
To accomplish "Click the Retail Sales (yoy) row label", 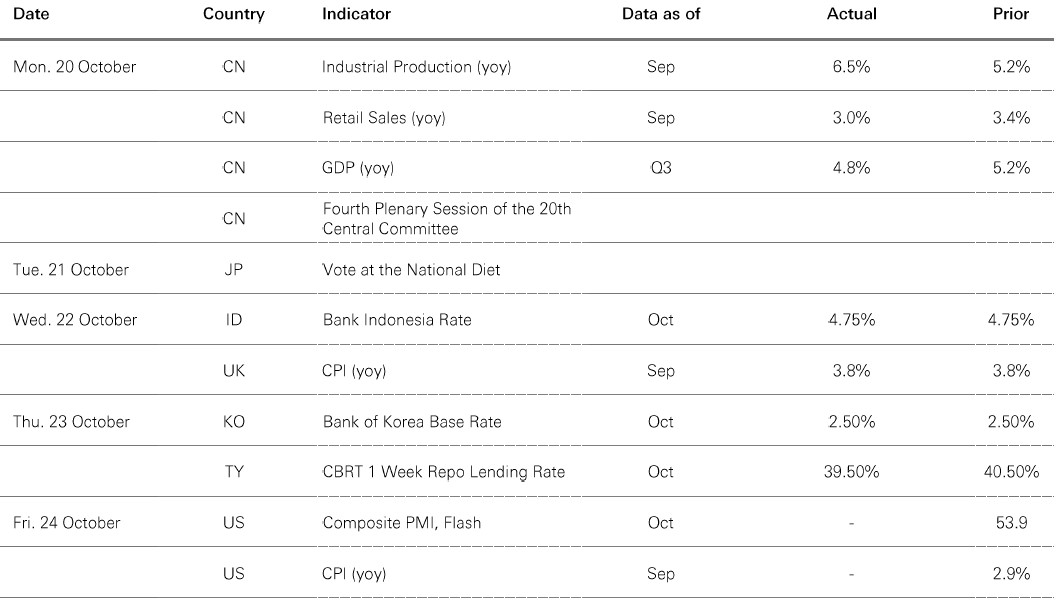I will [383, 118].
